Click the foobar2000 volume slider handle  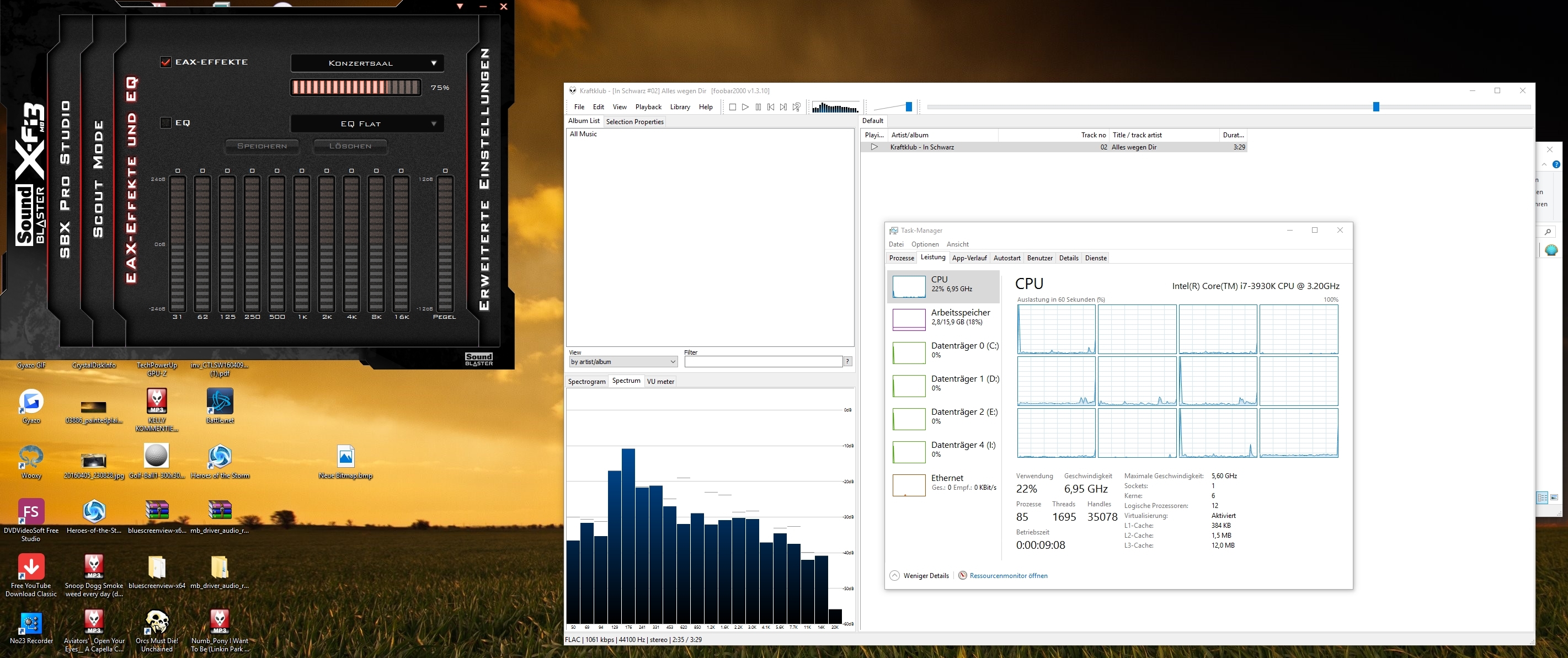click(x=909, y=107)
